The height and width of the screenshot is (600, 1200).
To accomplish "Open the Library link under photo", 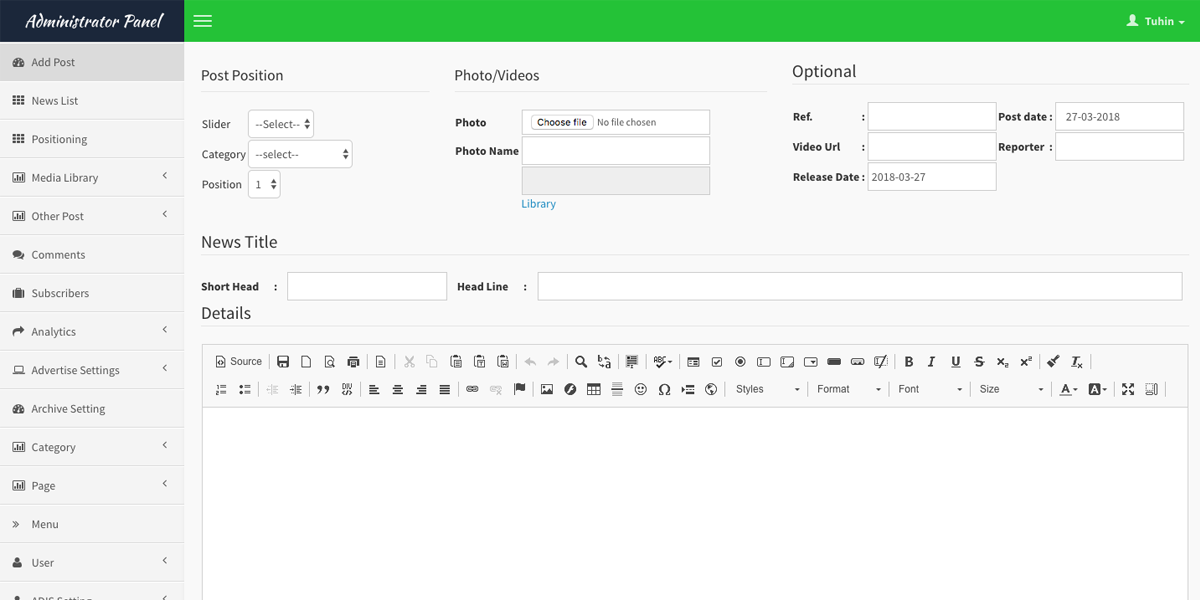I will pyautogui.click(x=538, y=204).
